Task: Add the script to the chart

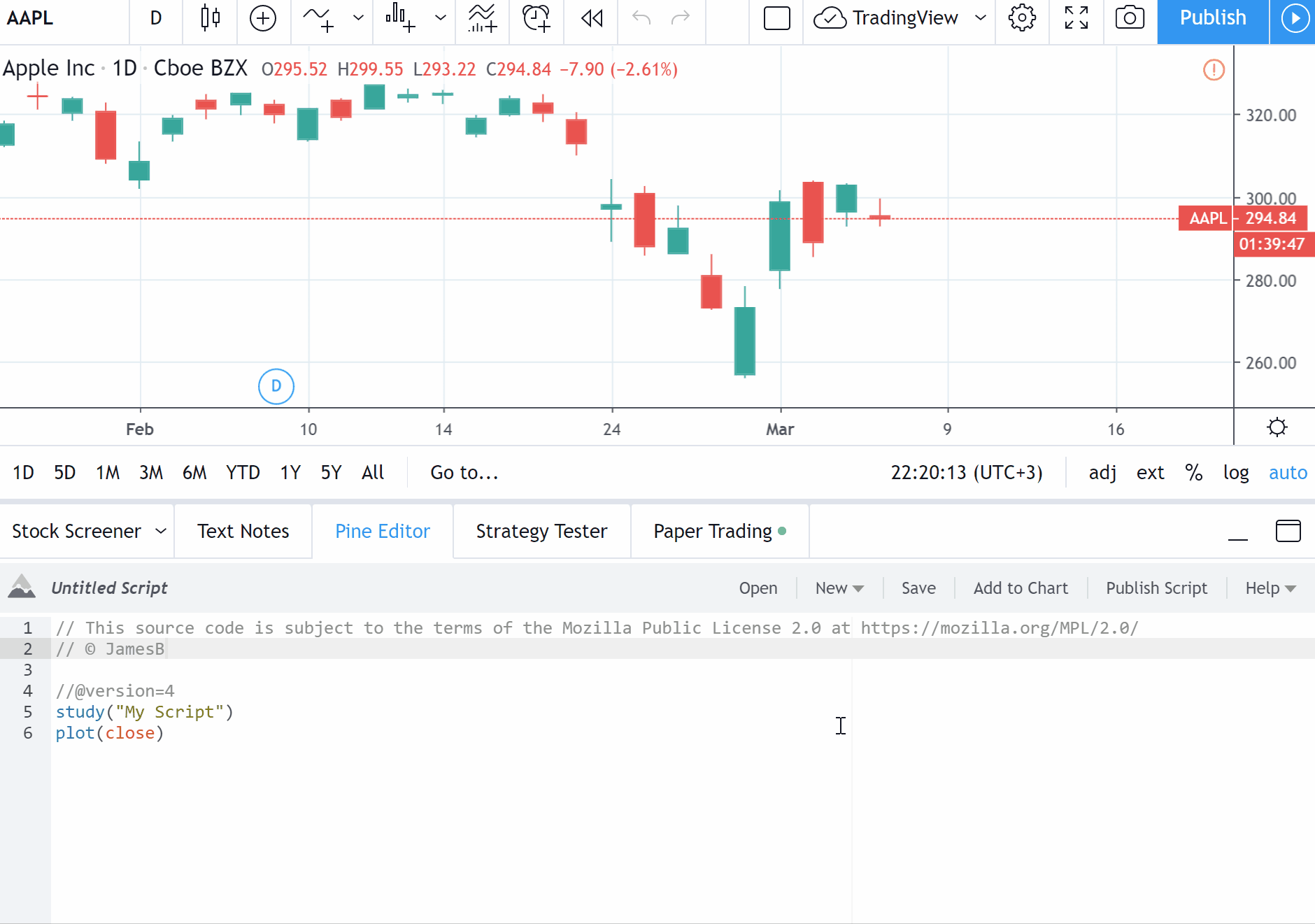Action: (1021, 588)
